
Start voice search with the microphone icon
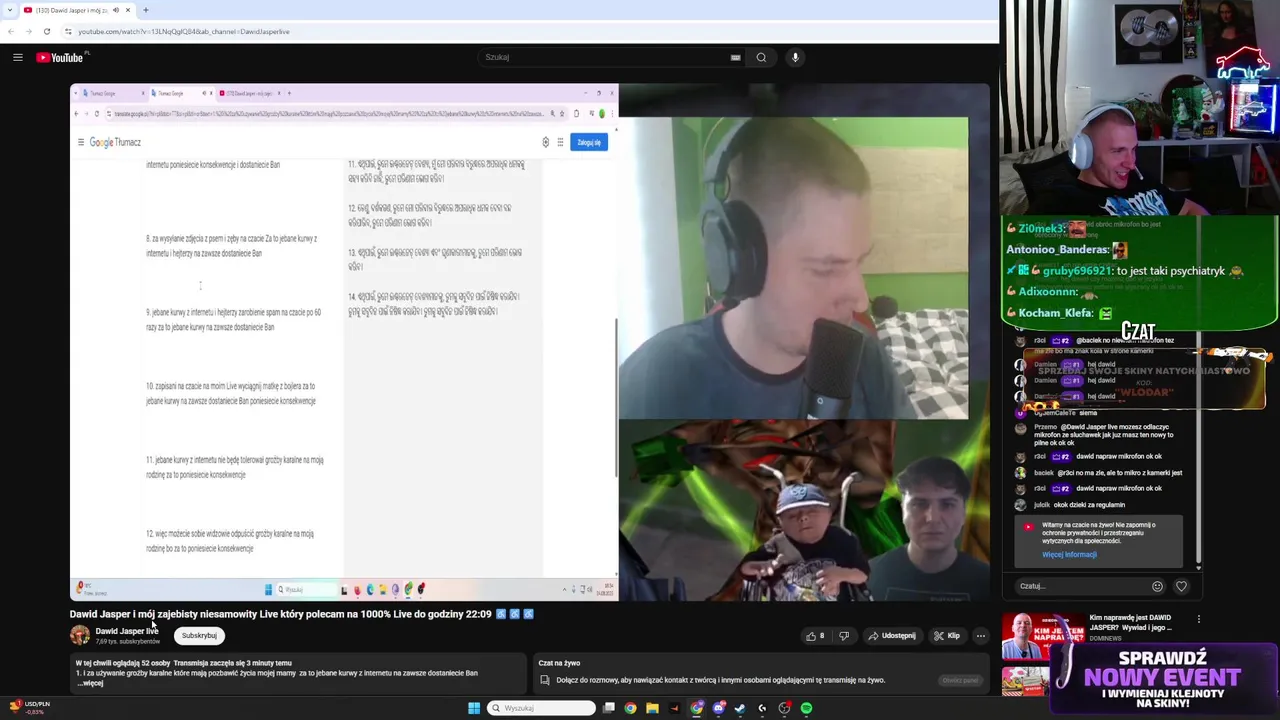(795, 57)
